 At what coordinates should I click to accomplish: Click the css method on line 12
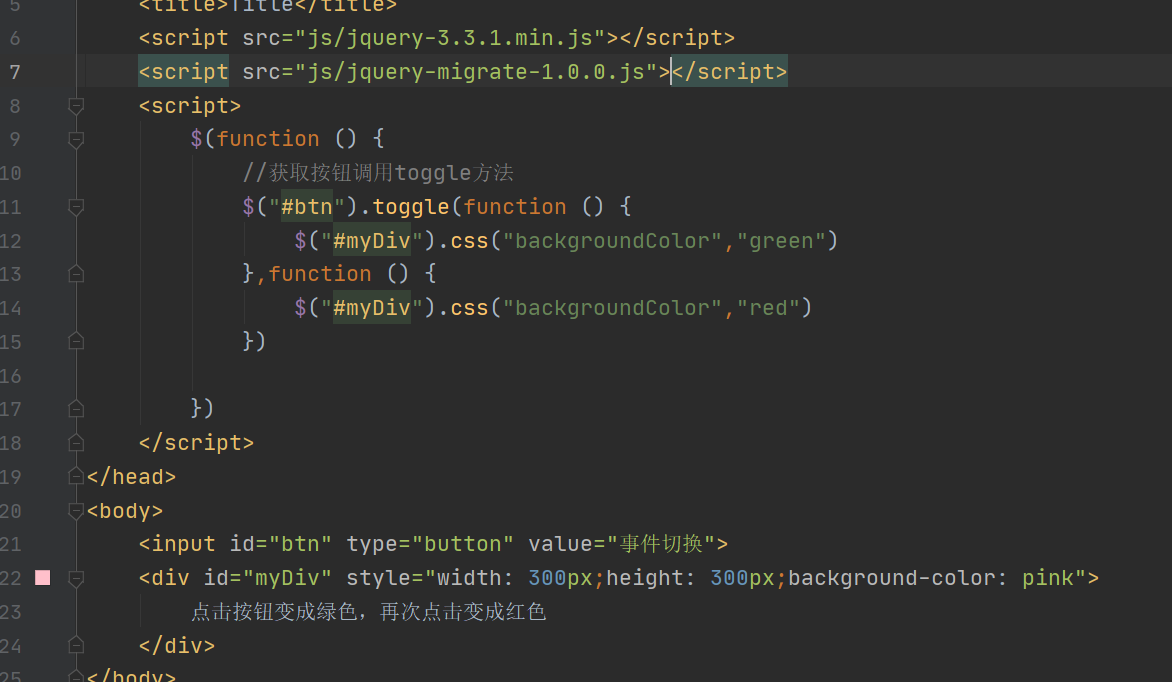point(469,241)
